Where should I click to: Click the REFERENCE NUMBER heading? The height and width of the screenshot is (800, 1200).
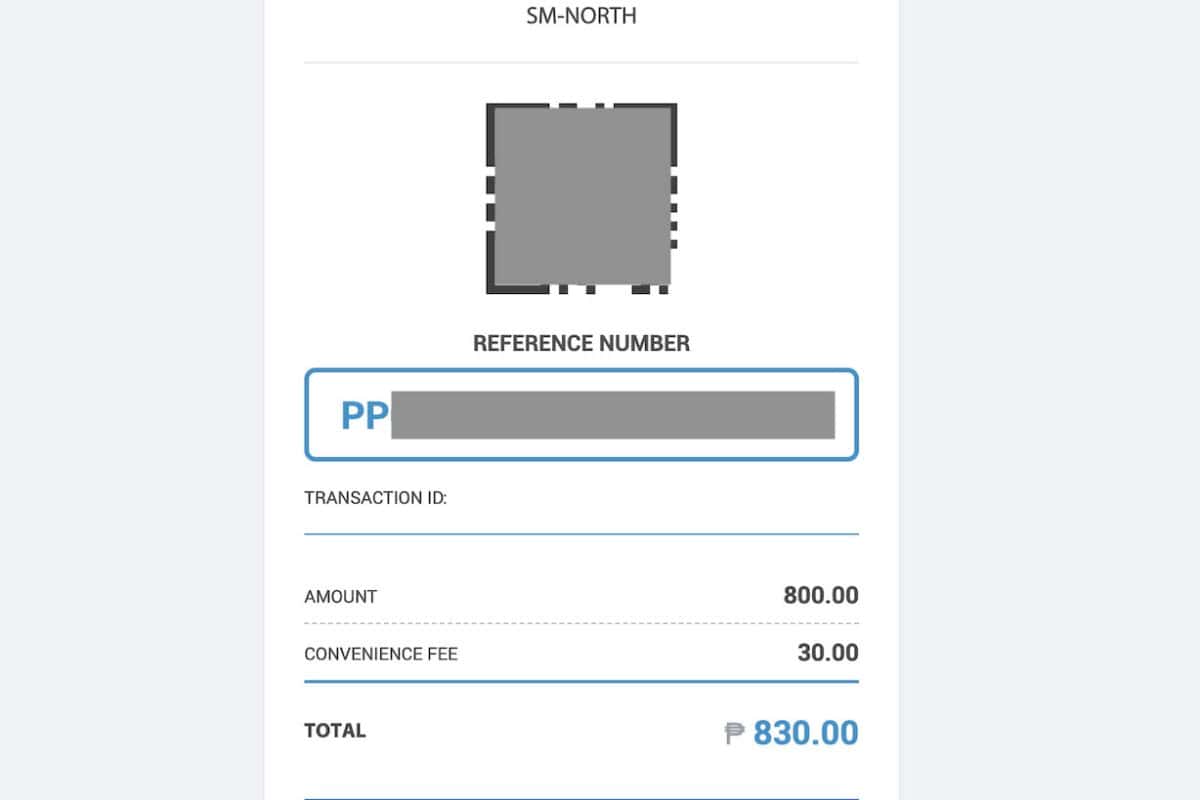point(581,344)
